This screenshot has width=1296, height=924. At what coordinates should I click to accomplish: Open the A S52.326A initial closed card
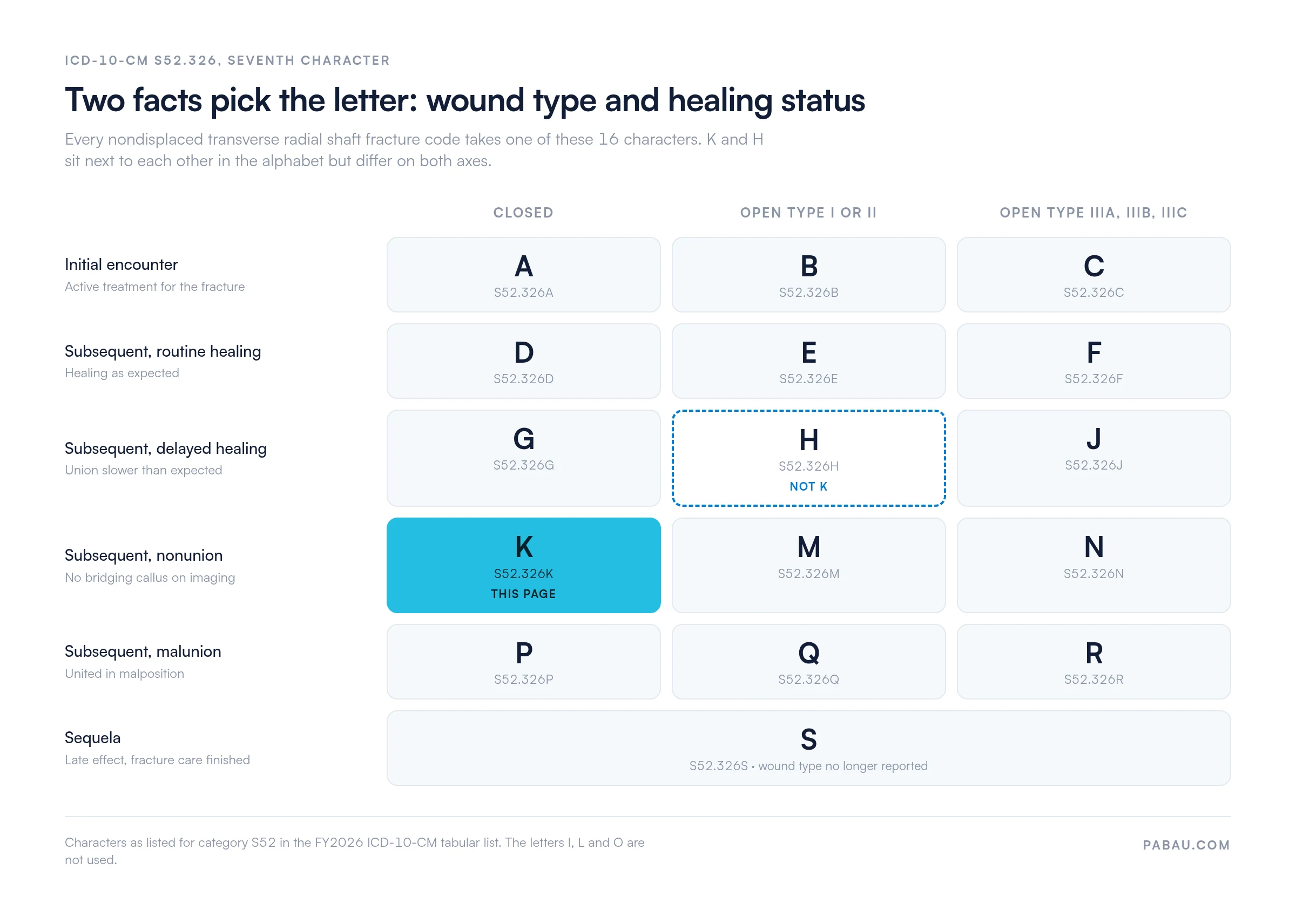[523, 275]
